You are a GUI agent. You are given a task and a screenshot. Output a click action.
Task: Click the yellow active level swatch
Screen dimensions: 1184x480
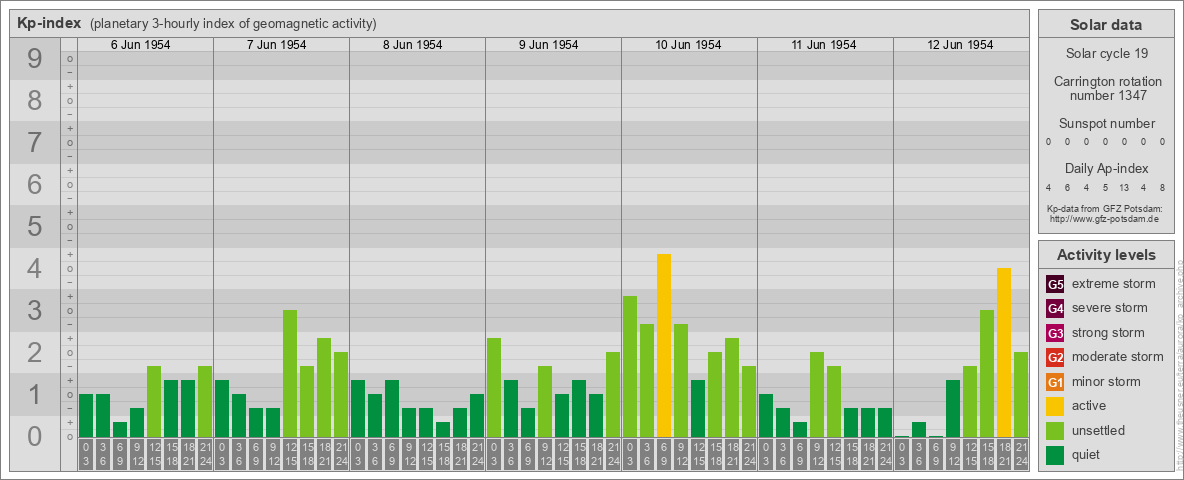pyautogui.click(x=1055, y=406)
